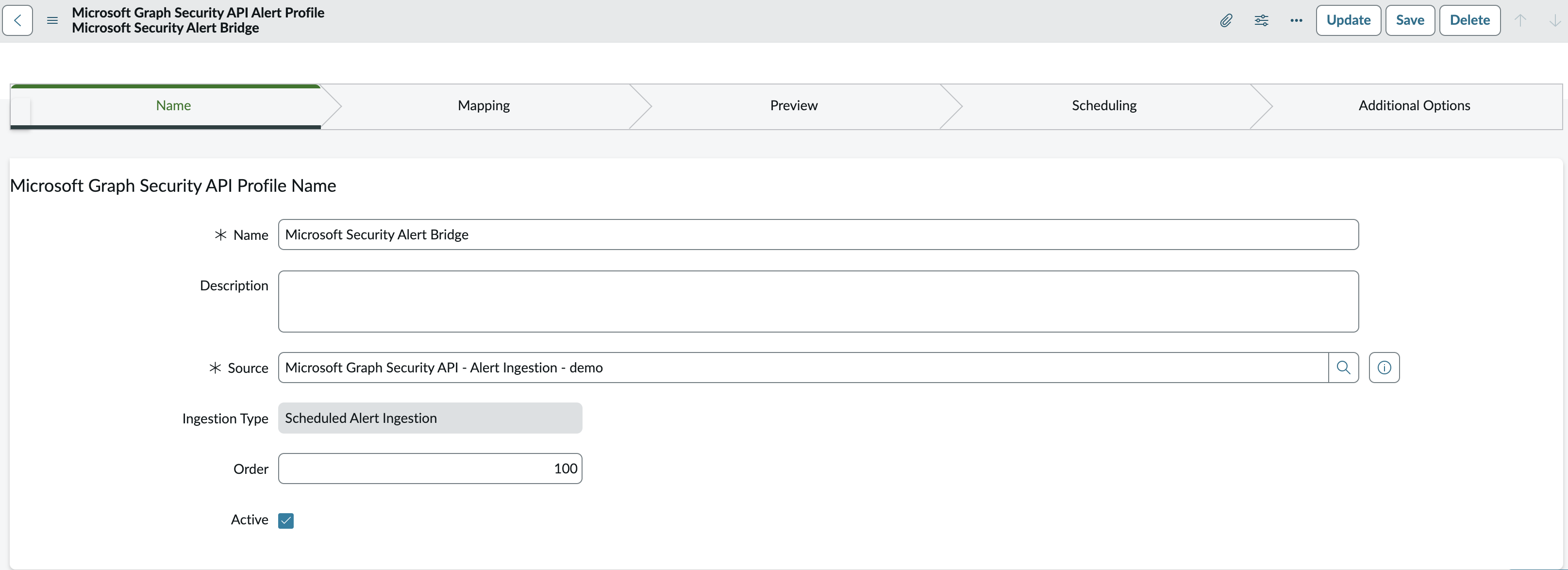Open the more options ellipsis menu

coord(1297,20)
